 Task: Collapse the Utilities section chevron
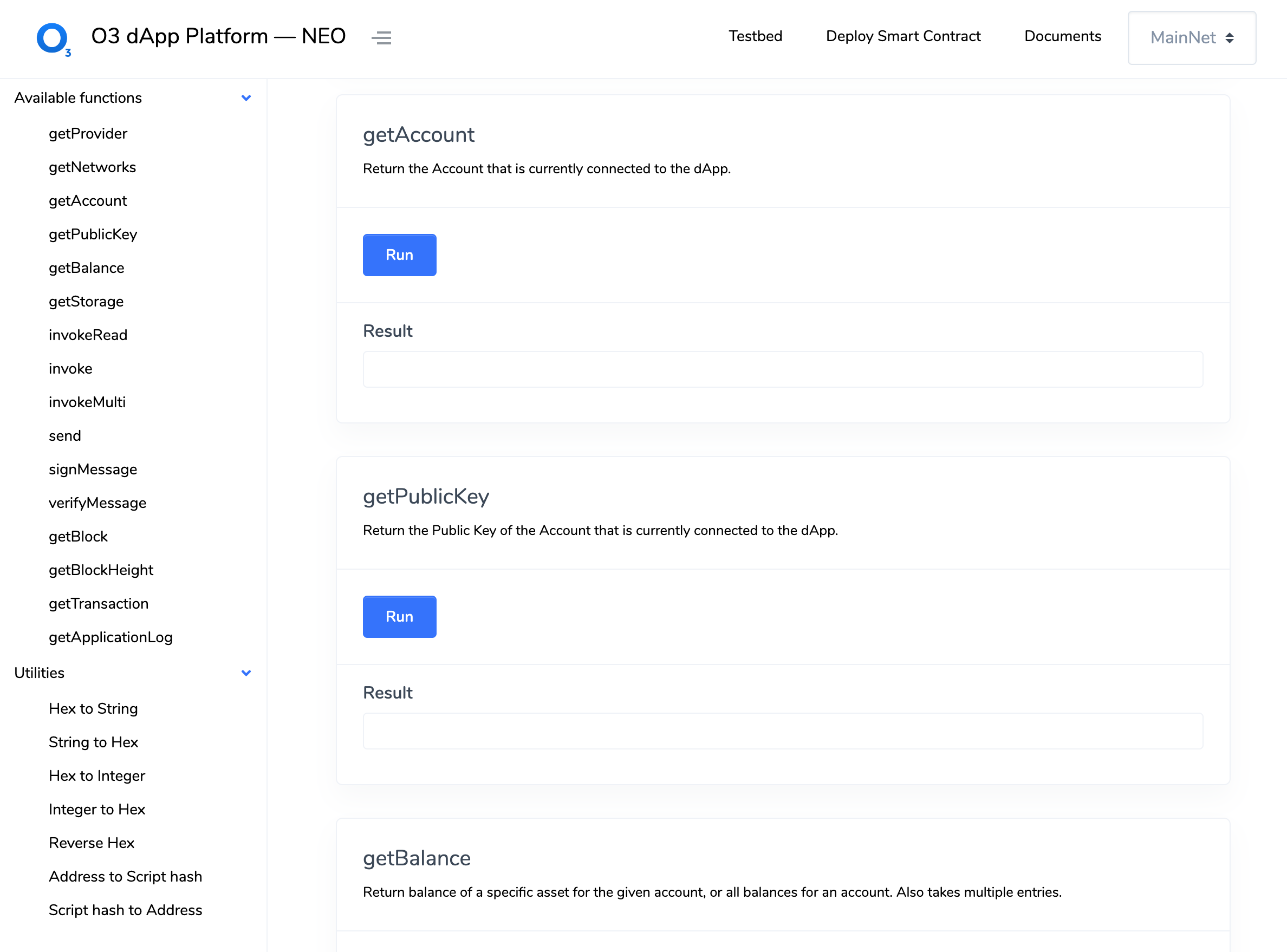pos(246,673)
